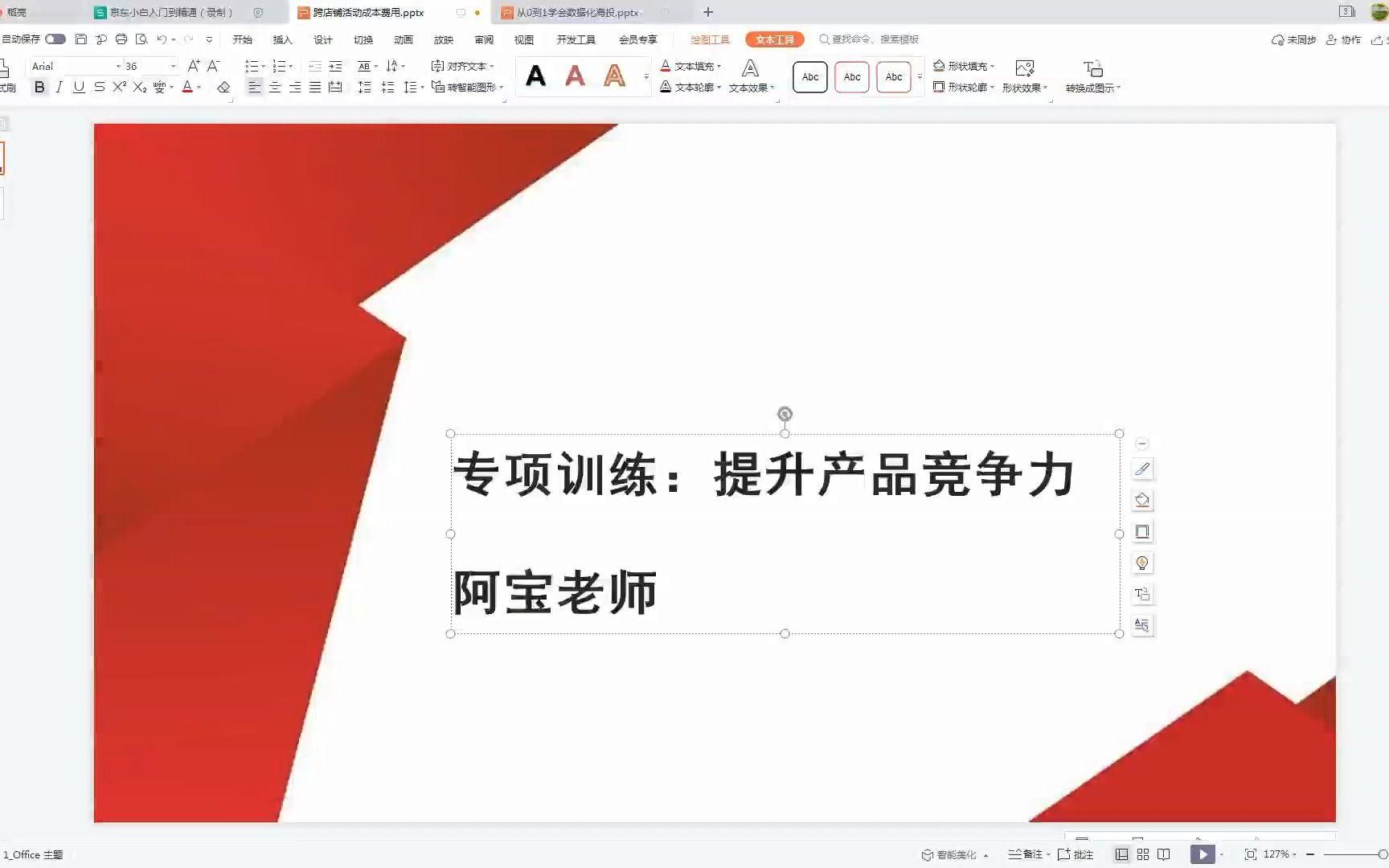Click the 文本填充 color button
The width and height of the screenshot is (1389, 868).
(x=690, y=66)
